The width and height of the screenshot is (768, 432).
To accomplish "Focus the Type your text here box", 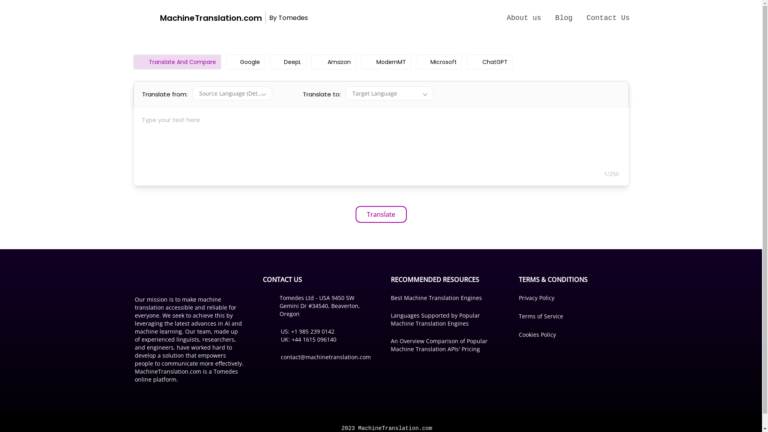I will coord(381,146).
